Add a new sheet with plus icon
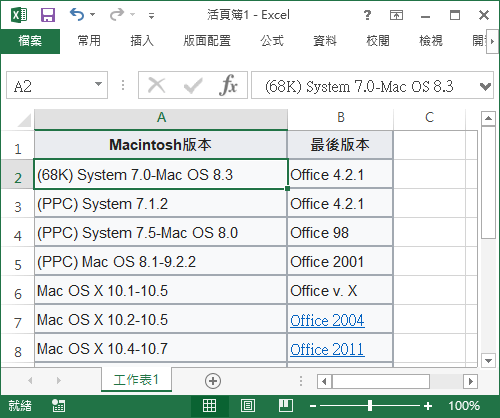 [213, 381]
